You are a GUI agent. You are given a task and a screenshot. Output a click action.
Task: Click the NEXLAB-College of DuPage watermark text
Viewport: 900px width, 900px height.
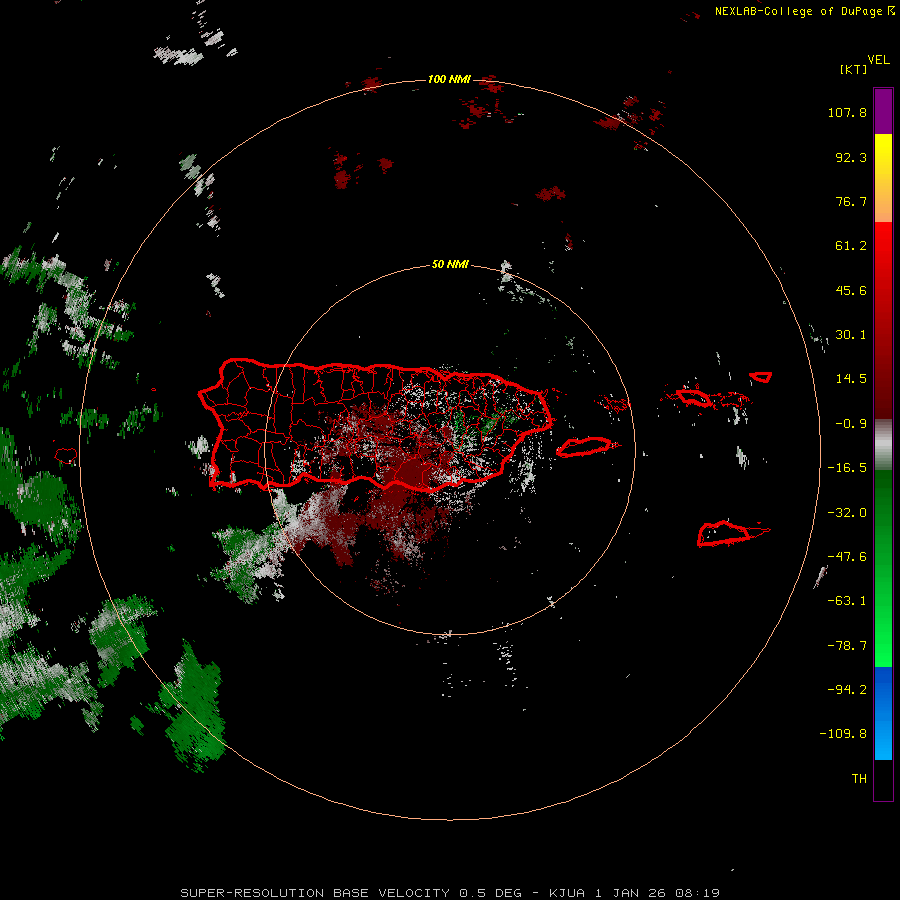[x=805, y=11]
